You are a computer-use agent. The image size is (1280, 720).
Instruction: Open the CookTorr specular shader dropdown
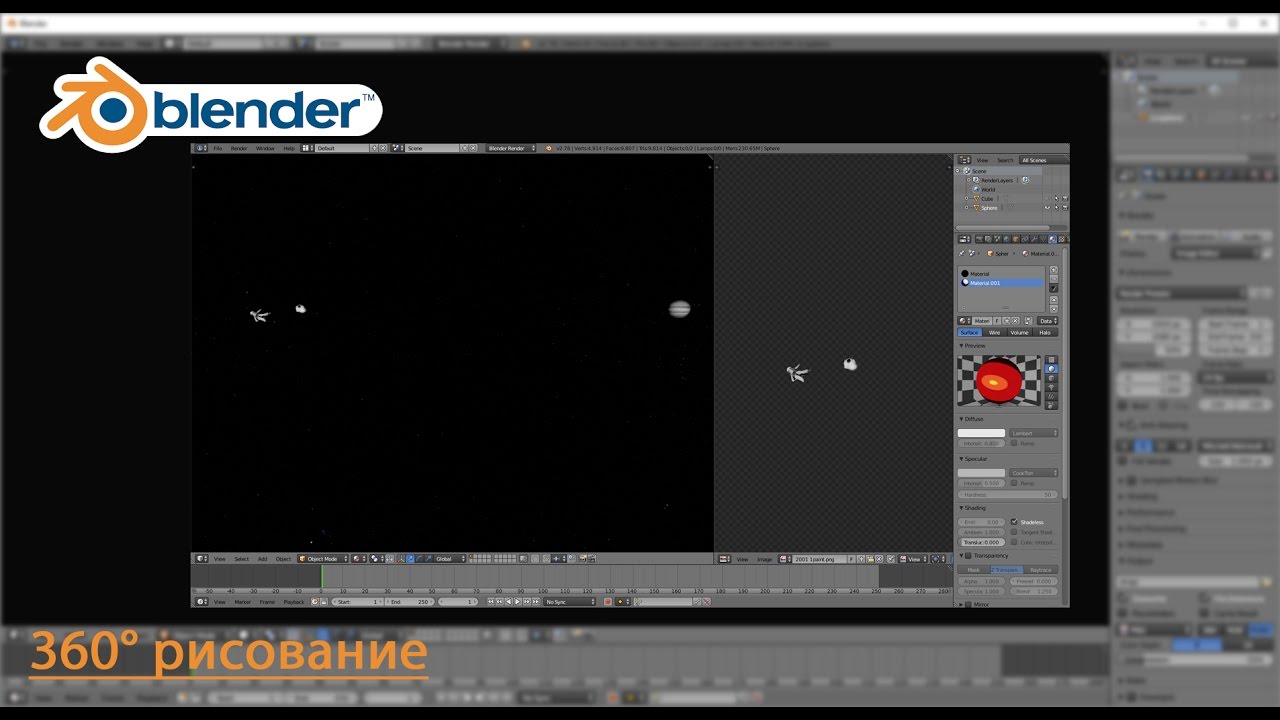click(x=1033, y=473)
